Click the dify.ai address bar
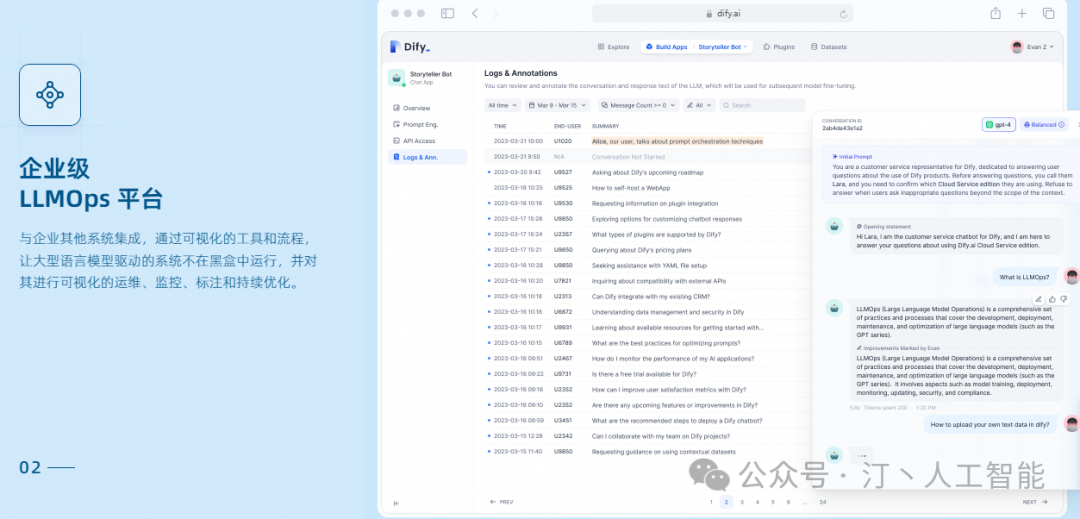Screen dimensions: 1080x519 click(x=723, y=14)
